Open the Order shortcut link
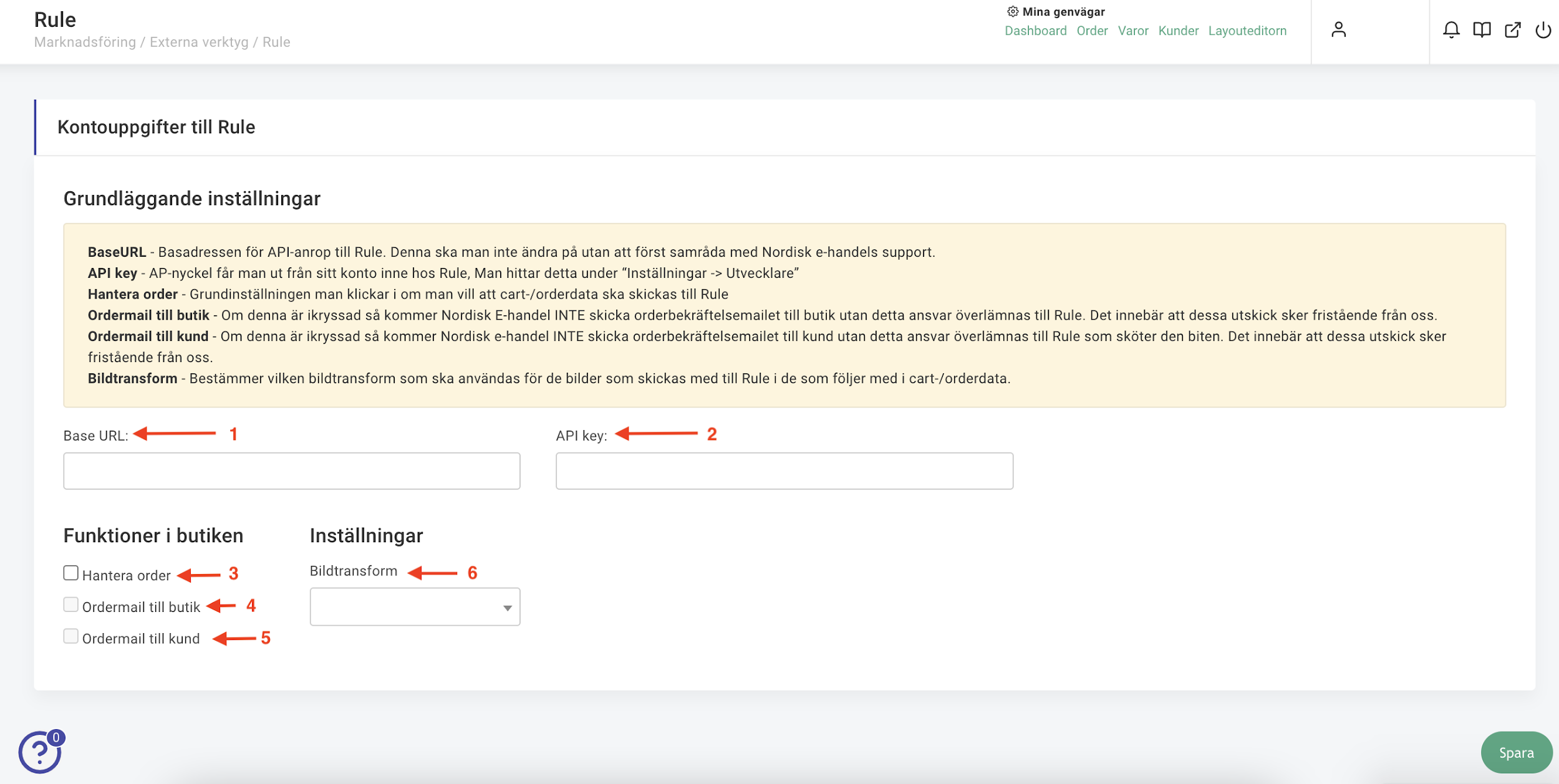Image resolution: width=1559 pixels, height=784 pixels. click(x=1092, y=31)
